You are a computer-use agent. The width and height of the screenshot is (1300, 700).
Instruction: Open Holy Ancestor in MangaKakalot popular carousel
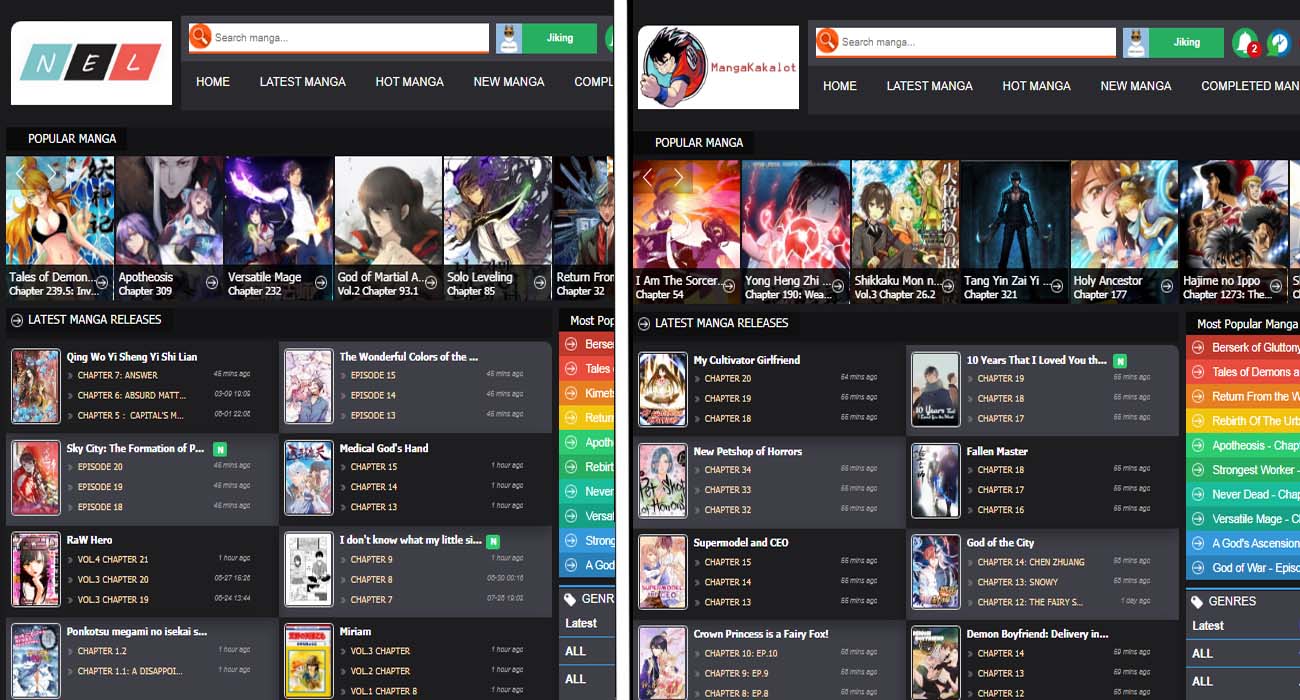(x=1124, y=231)
